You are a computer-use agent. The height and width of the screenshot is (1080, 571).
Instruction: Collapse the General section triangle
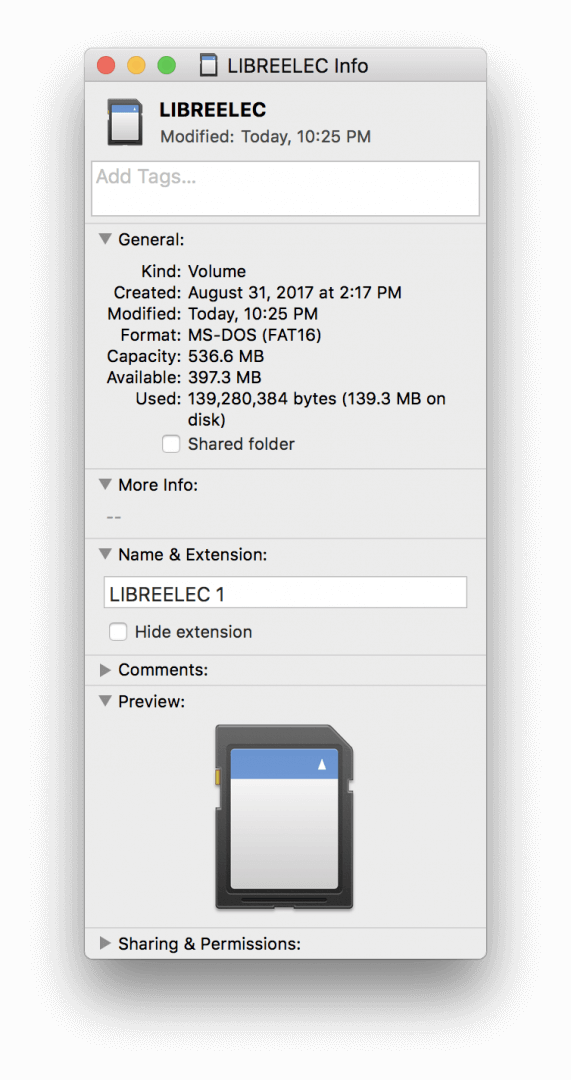click(x=105, y=239)
